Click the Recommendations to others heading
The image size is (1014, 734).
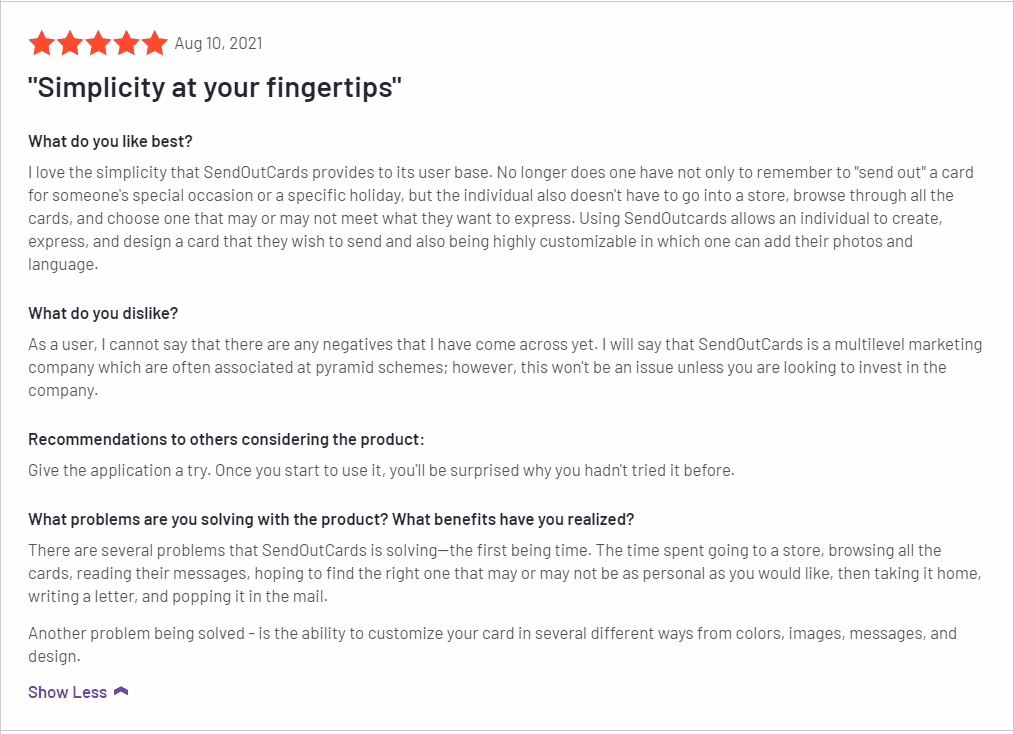coord(226,440)
